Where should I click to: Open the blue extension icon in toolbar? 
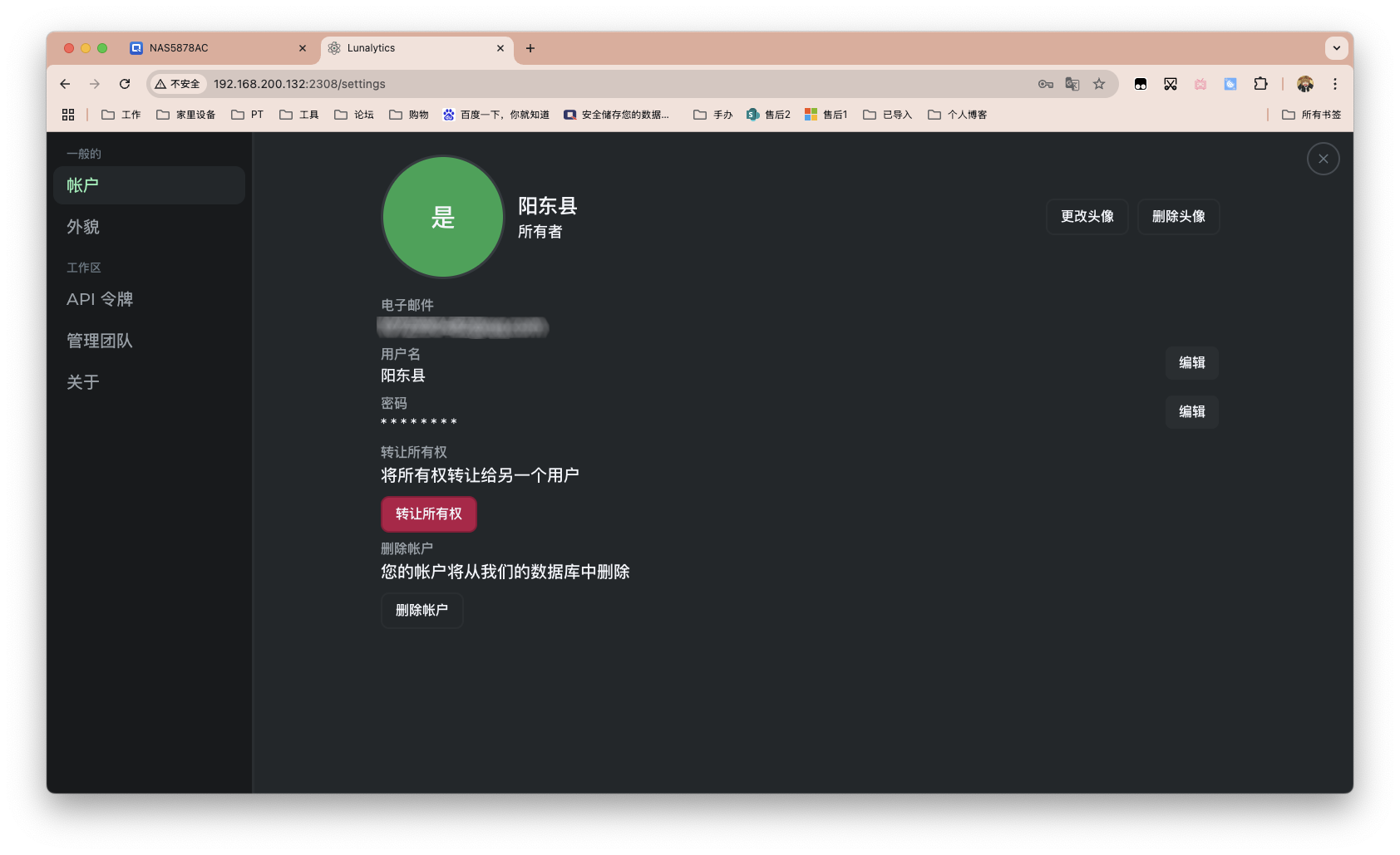[x=1230, y=84]
